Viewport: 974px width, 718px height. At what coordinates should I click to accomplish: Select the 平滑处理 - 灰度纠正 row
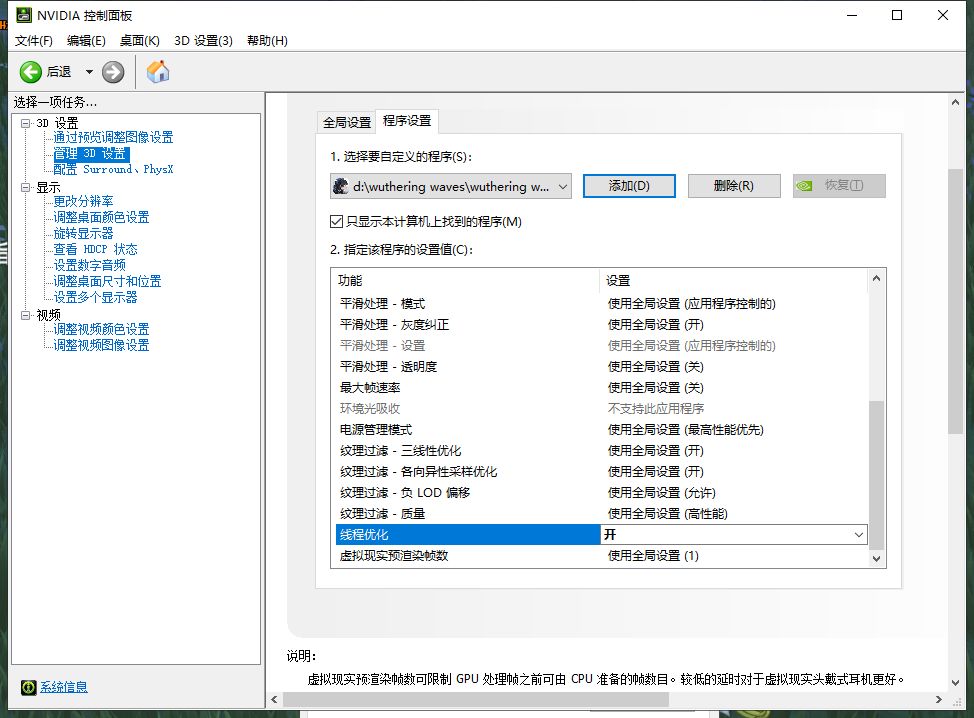[599, 325]
